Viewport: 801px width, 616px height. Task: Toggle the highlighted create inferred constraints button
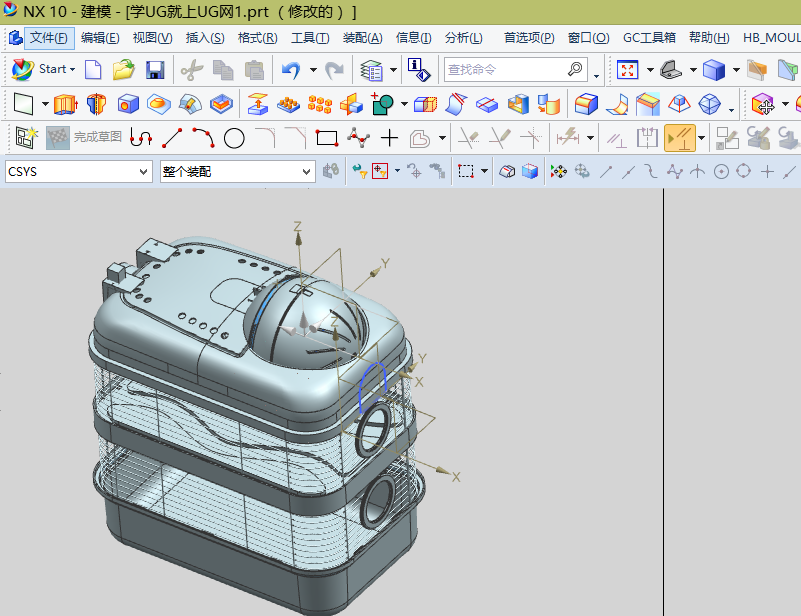(680, 138)
